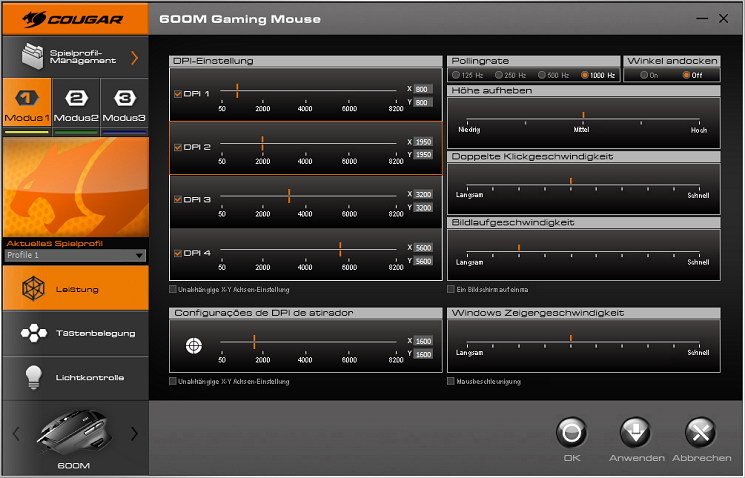Go to previous mouse device arrow
745x478 pixels.
pyautogui.click(x=15, y=433)
